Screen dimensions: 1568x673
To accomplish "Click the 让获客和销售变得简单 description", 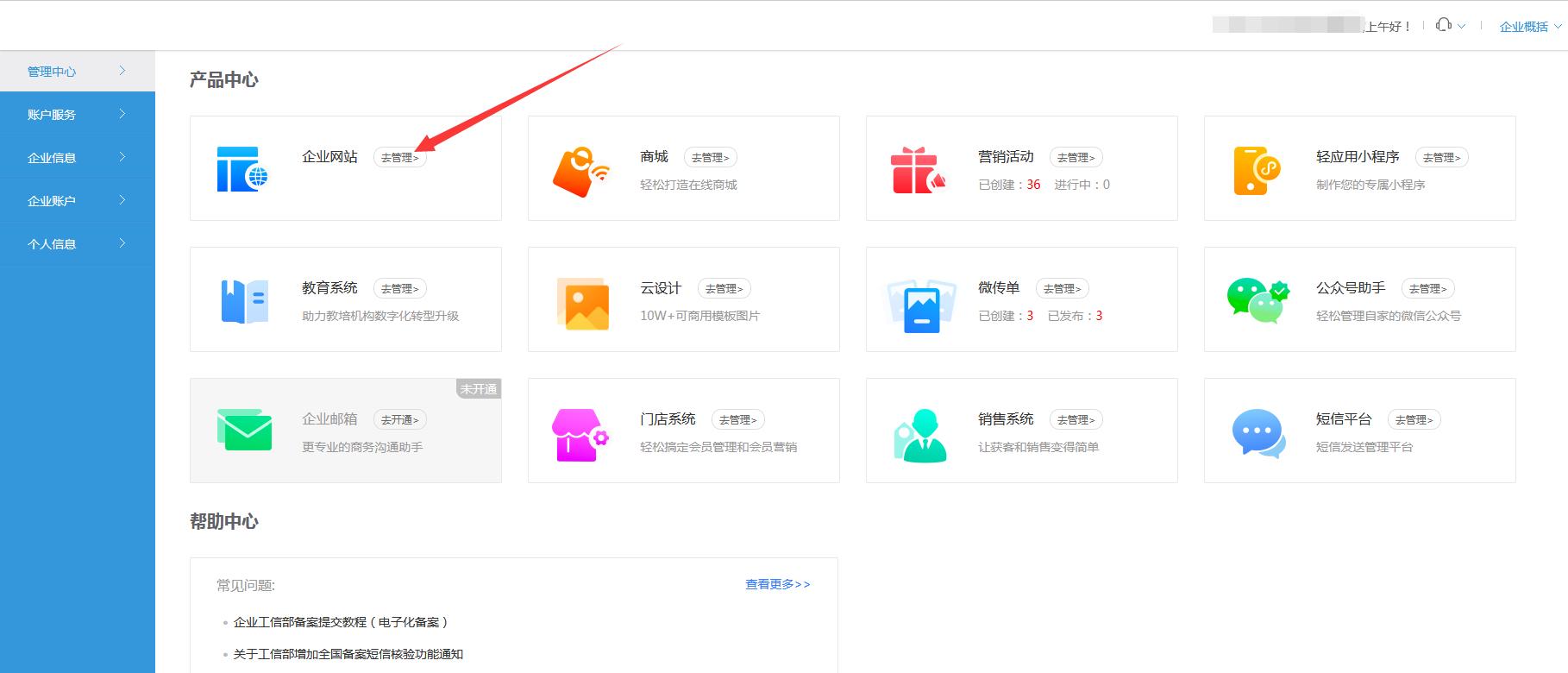I will coord(1038,447).
